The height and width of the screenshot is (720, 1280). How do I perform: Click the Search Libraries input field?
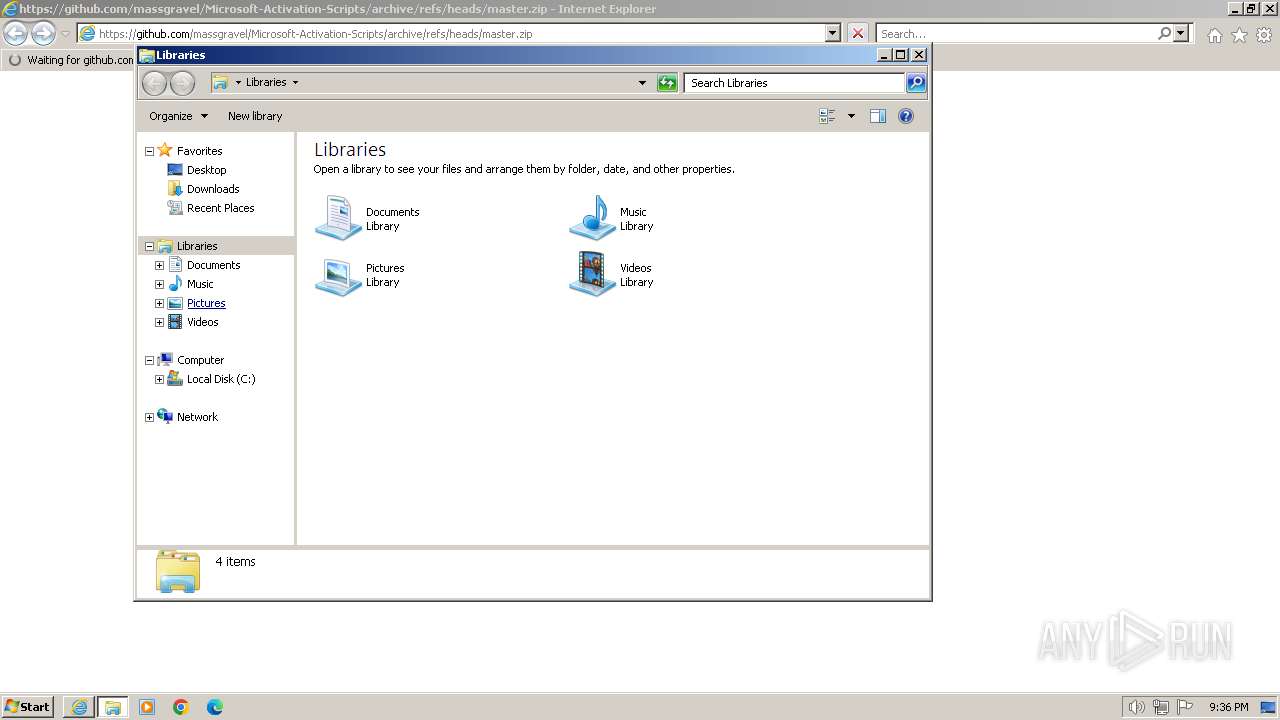[795, 83]
